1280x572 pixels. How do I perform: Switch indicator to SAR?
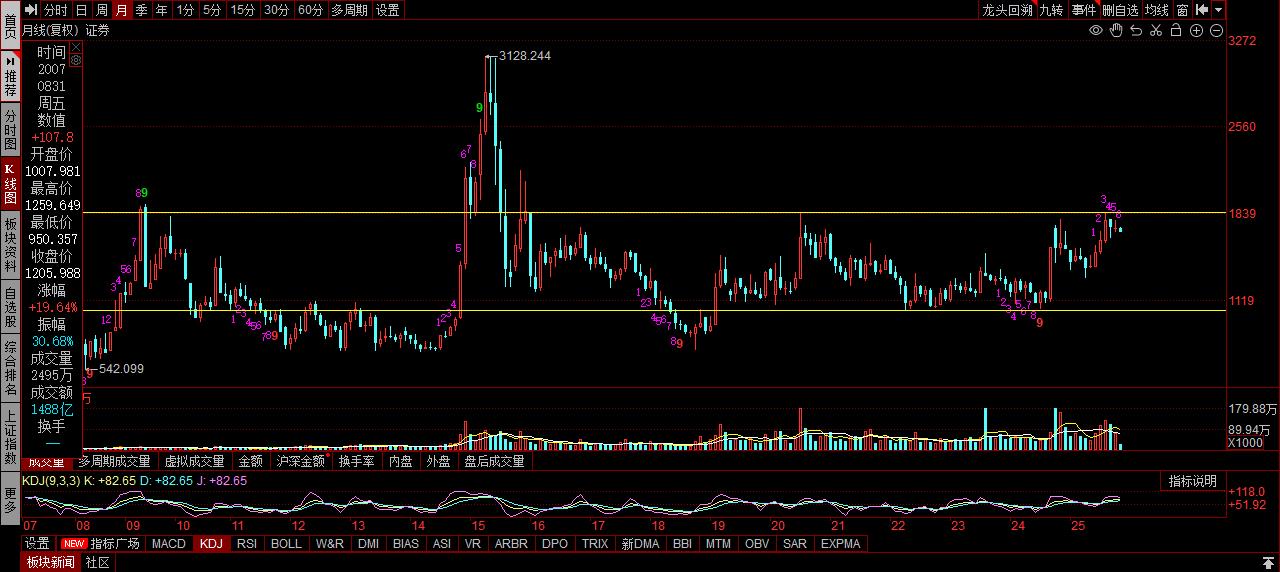click(795, 544)
